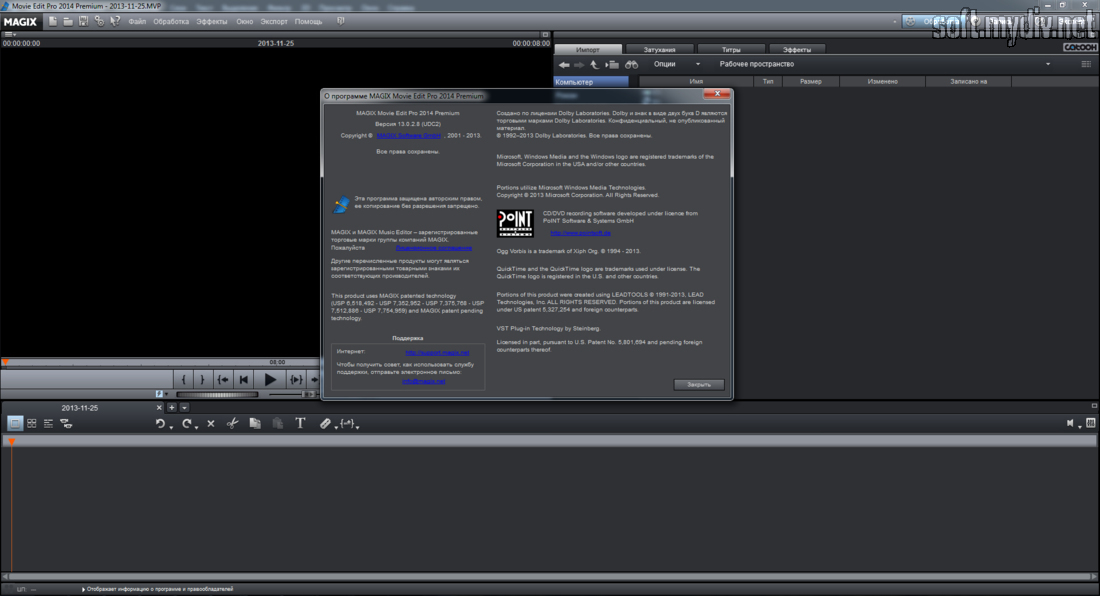Viewport: 1100px width, 596px height.
Task: Open the undo history dropdown
Action: coord(170,426)
